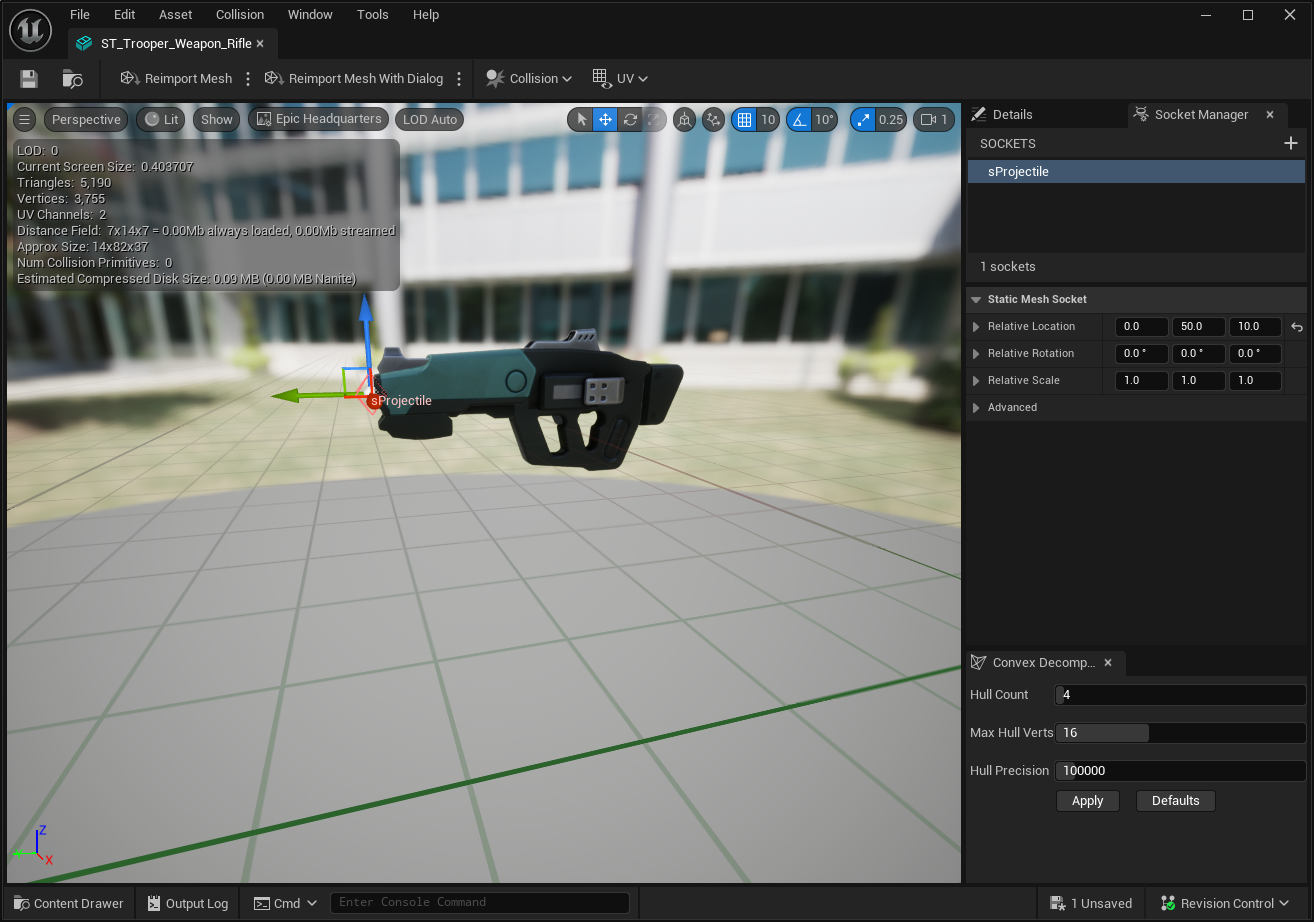1314x922 pixels.
Task: Toggle scale snapping in viewport
Action: click(x=864, y=120)
